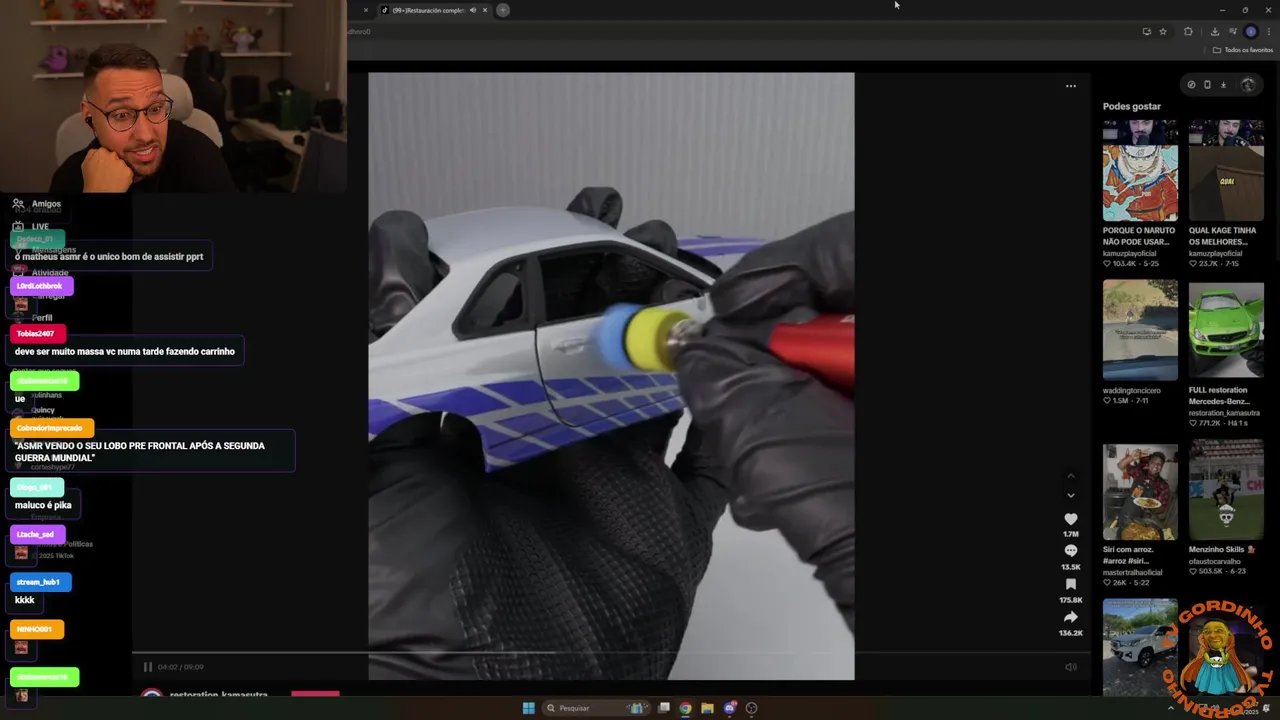1280x720 pixels.
Task: Open a new browser tab
Action: (x=503, y=10)
